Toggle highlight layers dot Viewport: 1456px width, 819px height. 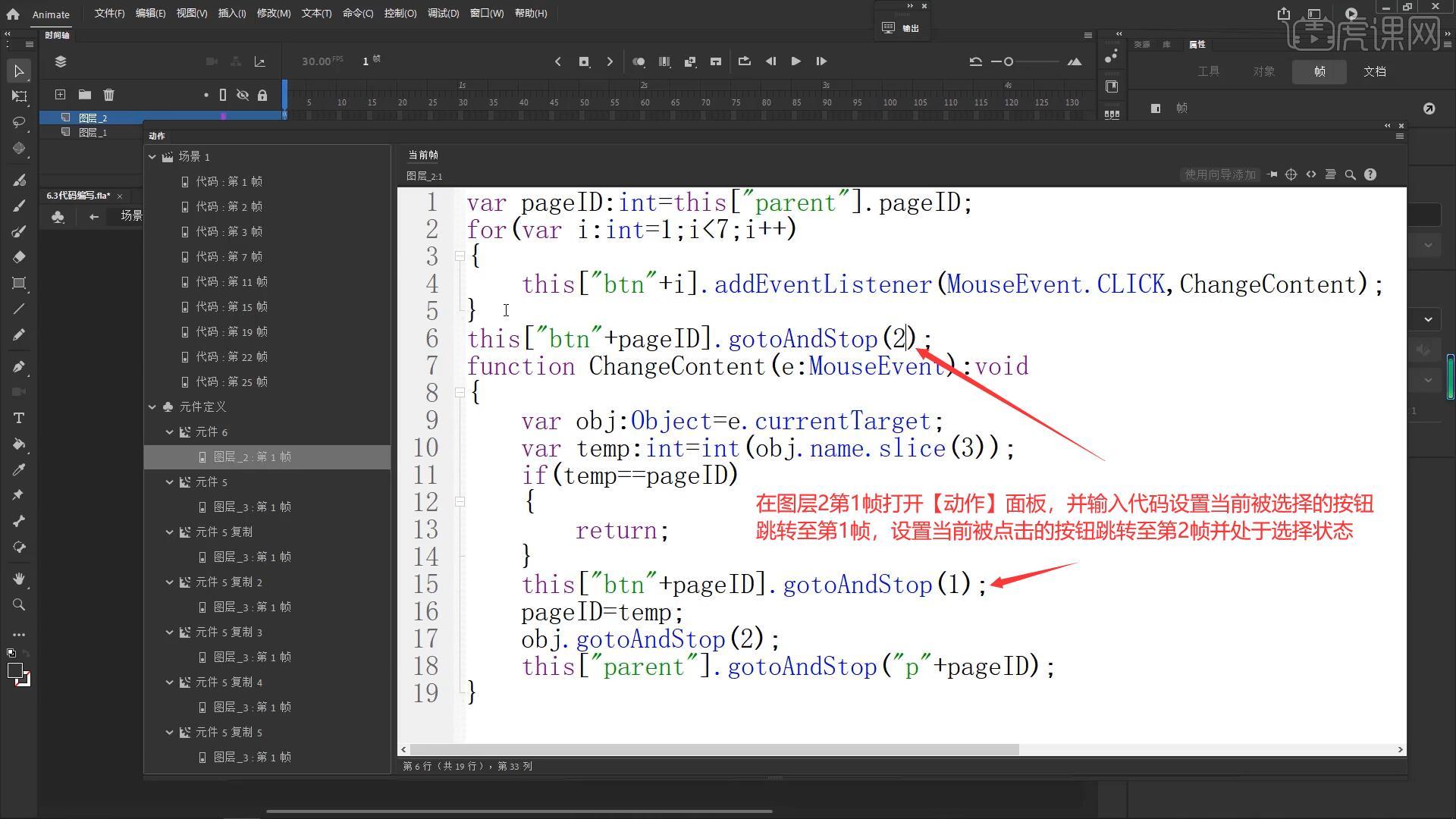point(206,95)
